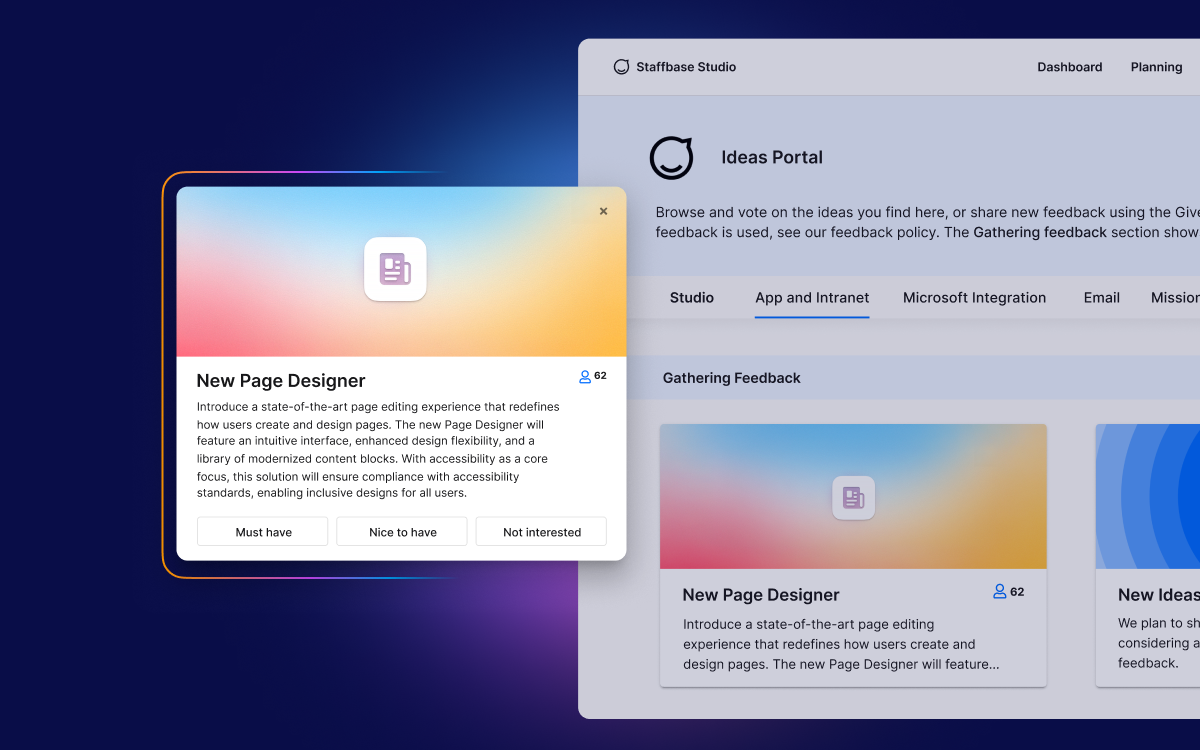Vote Nice to have
This screenshot has width=1200, height=750.
tap(402, 532)
